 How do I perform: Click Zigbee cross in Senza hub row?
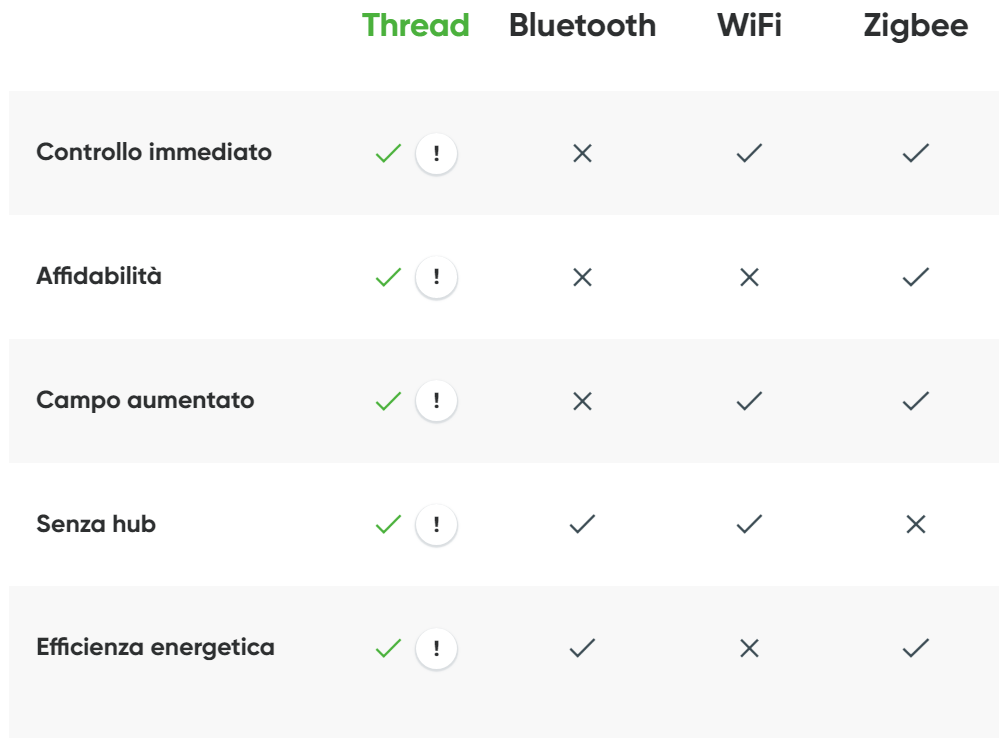(x=915, y=524)
